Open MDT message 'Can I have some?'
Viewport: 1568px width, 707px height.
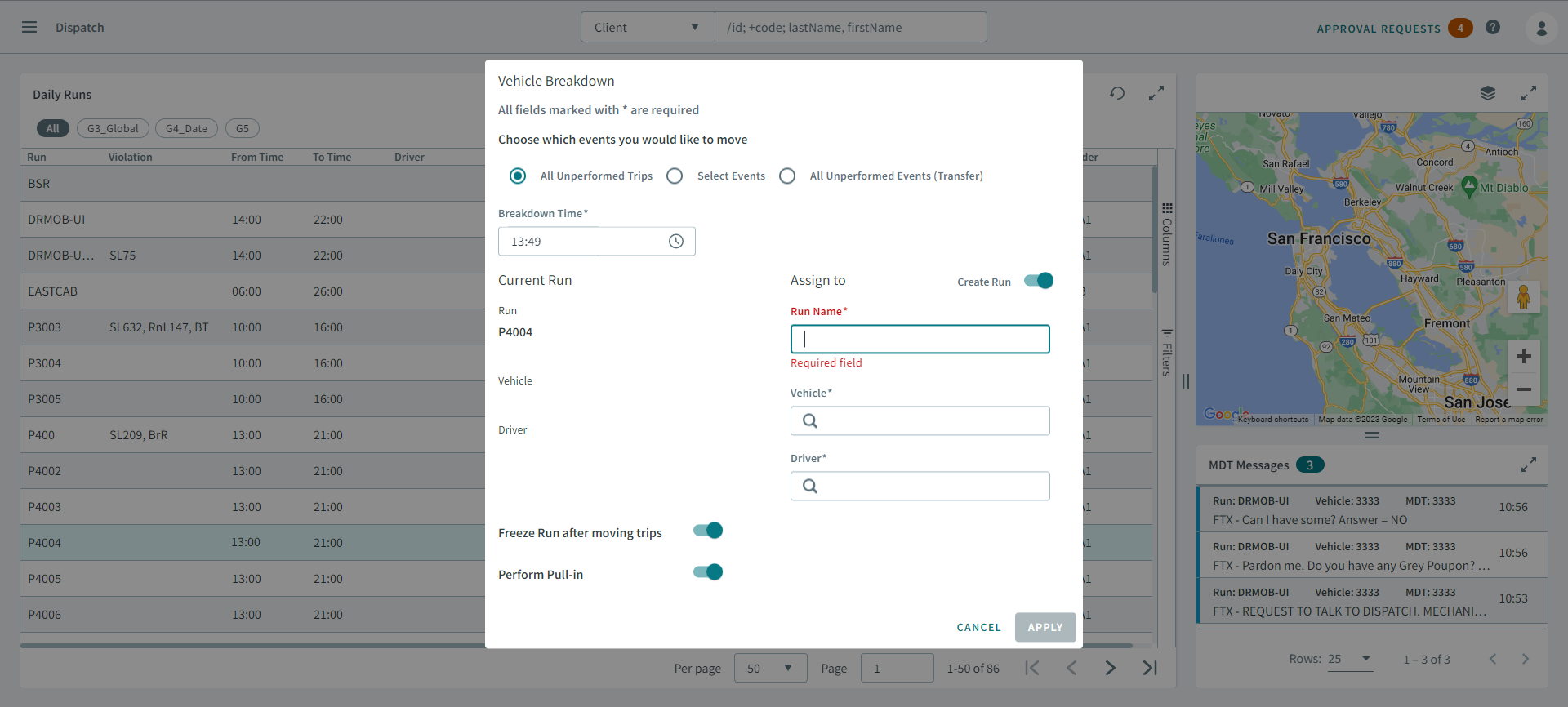click(1372, 509)
